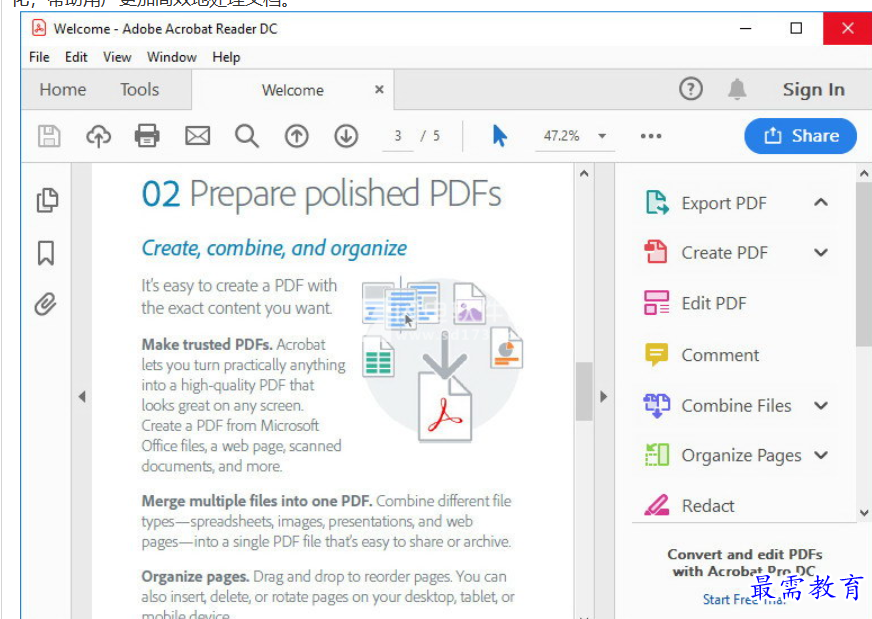872x619 pixels.
Task: Open the File menu
Action: [39, 57]
